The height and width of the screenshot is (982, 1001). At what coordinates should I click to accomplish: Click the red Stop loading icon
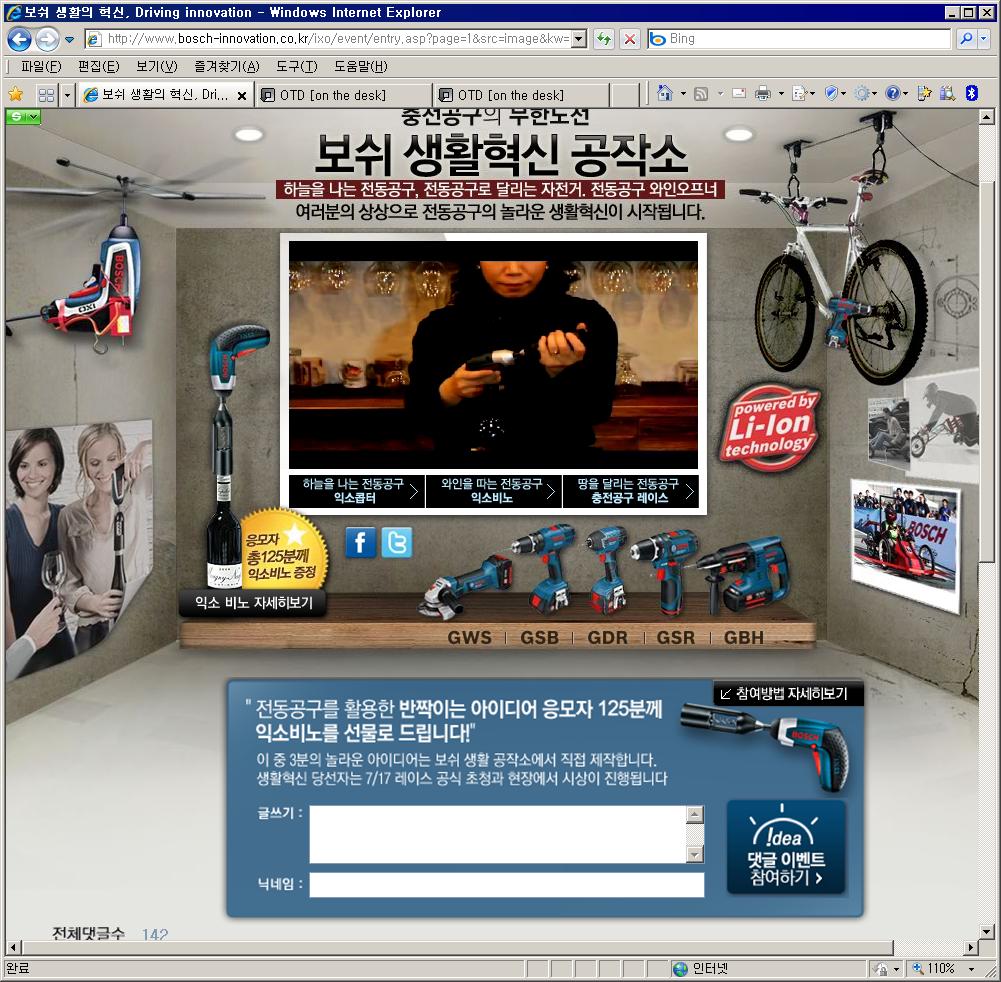point(629,39)
